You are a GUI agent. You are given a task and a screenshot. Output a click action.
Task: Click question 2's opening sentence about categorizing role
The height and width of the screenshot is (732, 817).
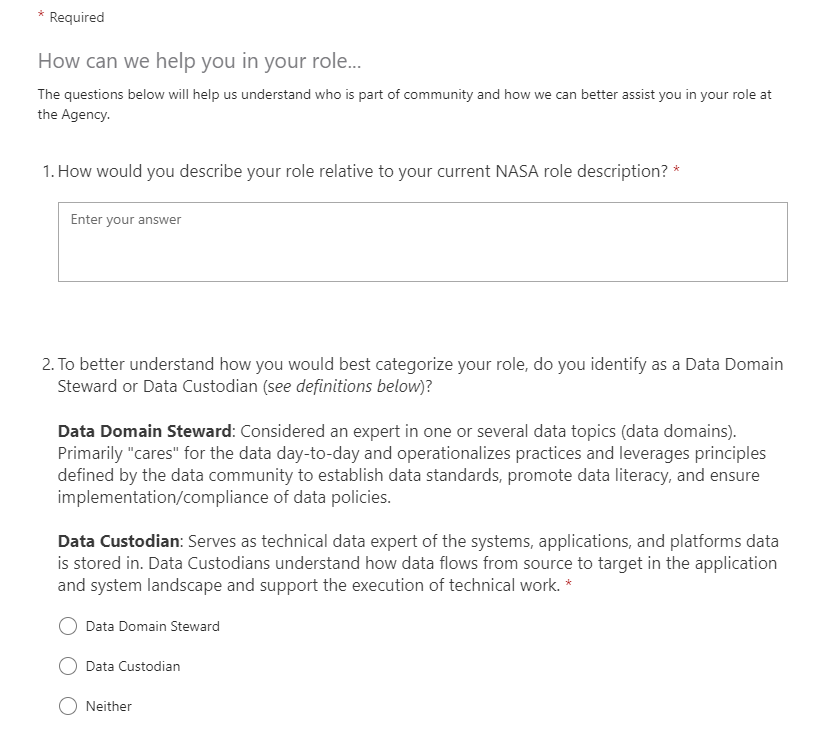[x=420, y=365]
